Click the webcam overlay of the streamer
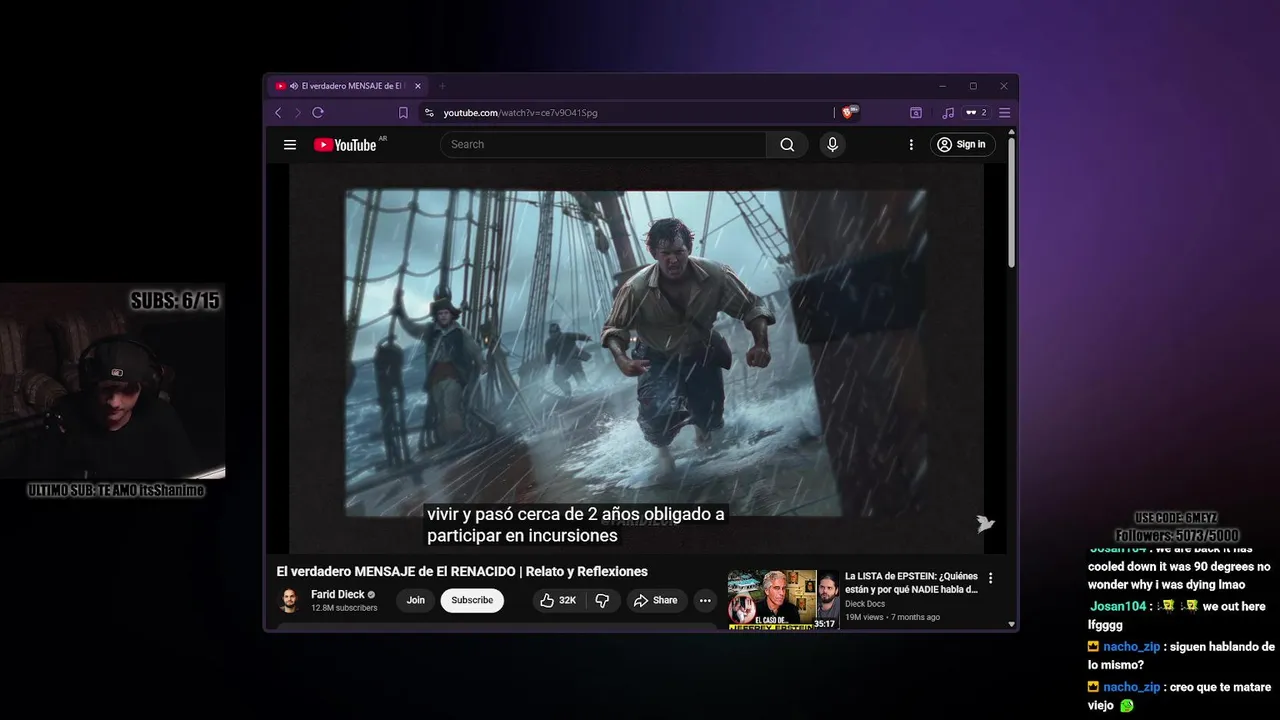The height and width of the screenshot is (720, 1280). (x=112, y=382)
